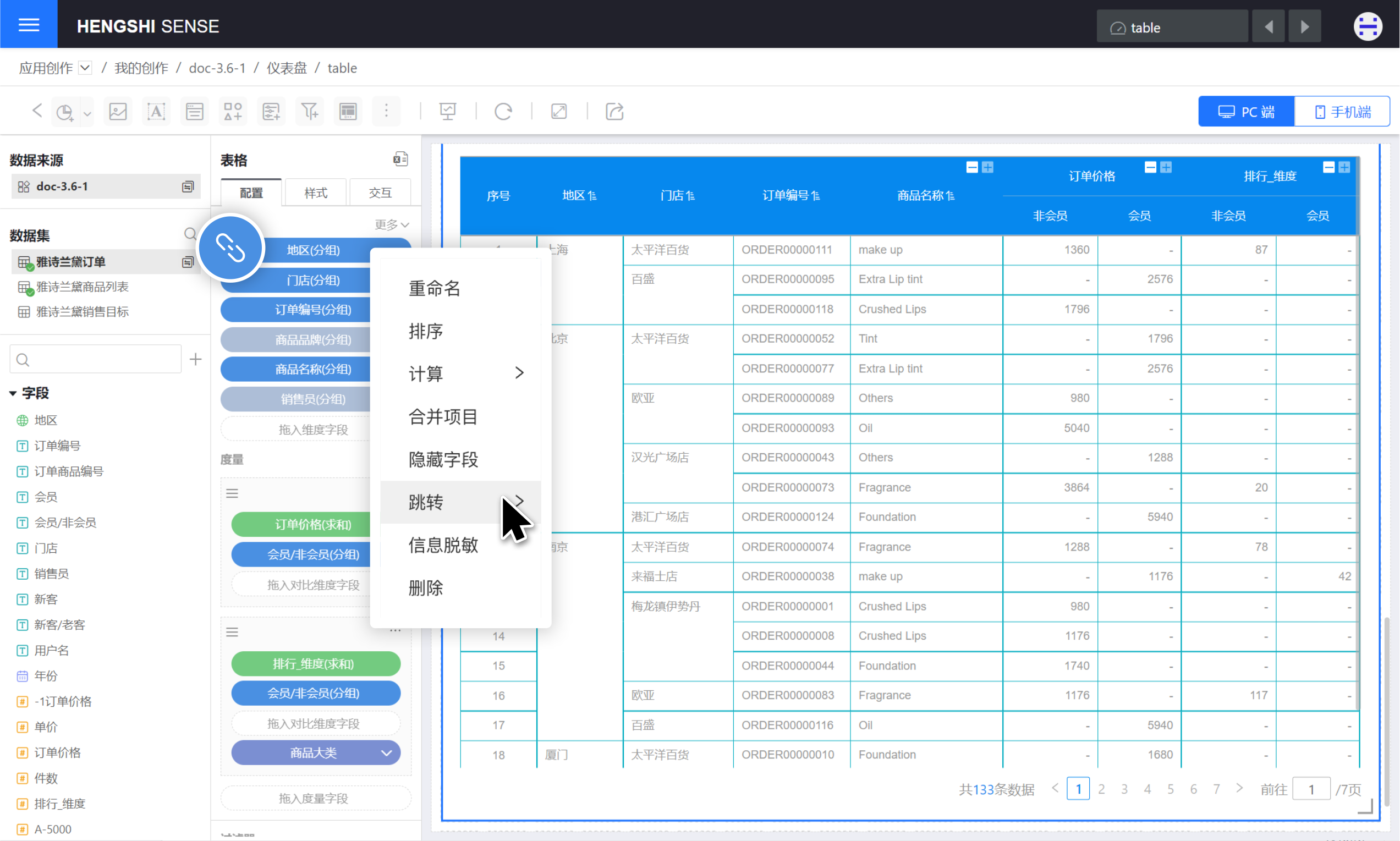Select 排序 in context menu
The width and height of the screenshot is (1400, 841).
pyautogui.click(x=460, y=331)
